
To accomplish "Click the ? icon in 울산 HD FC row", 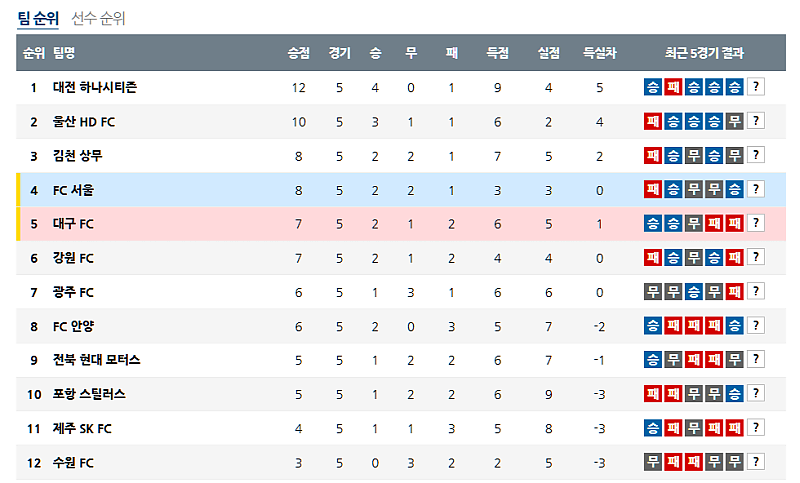I will [x=756, y=121].
